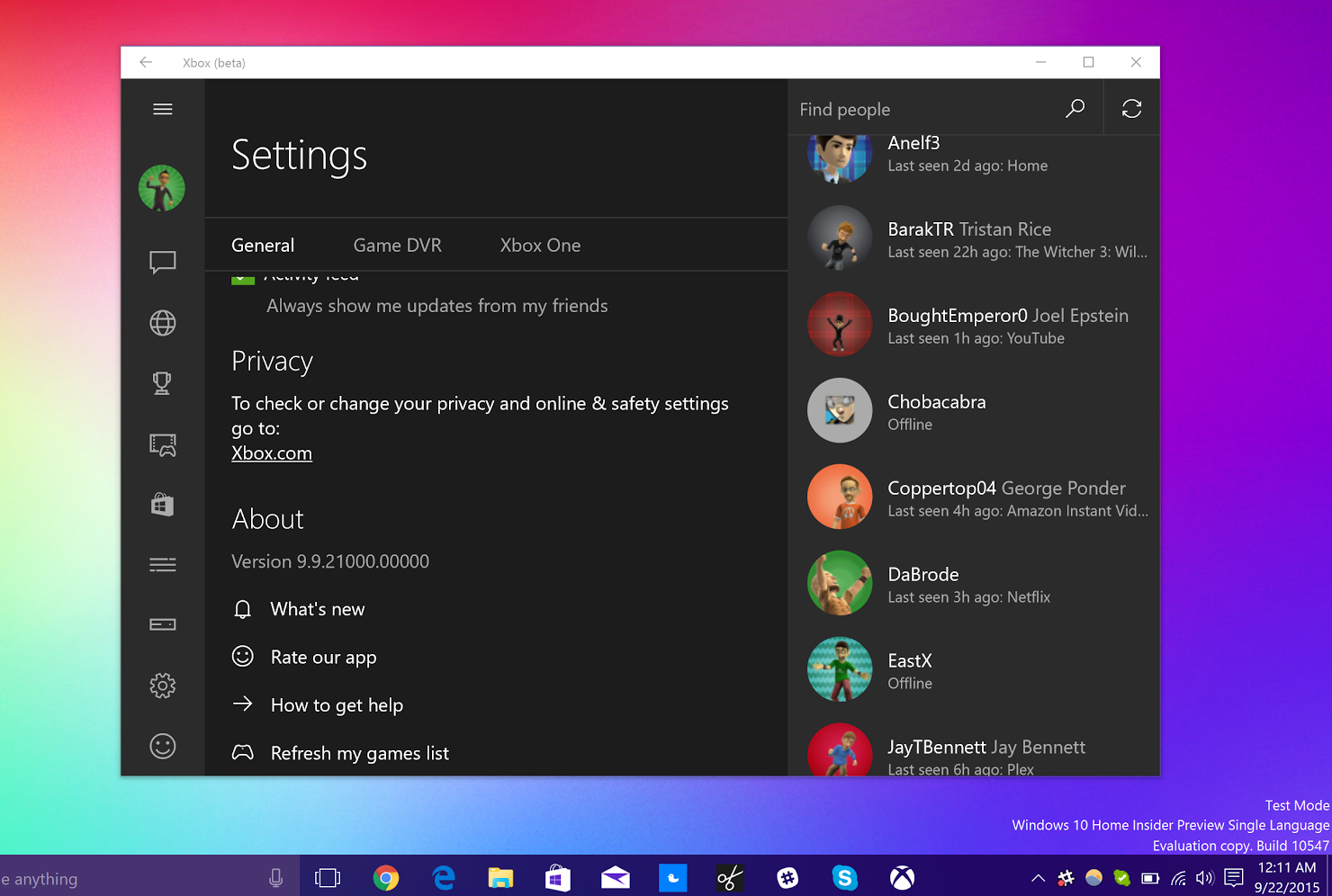
Task: Open the search magnifier in Find people
Action: 1075,108
